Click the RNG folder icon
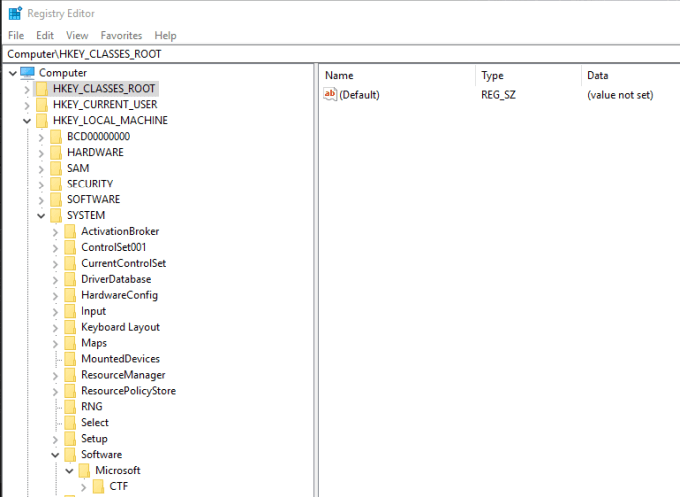The width and height of the screenshot is (680, 497). pyautogui.click(x=70, y=407)
